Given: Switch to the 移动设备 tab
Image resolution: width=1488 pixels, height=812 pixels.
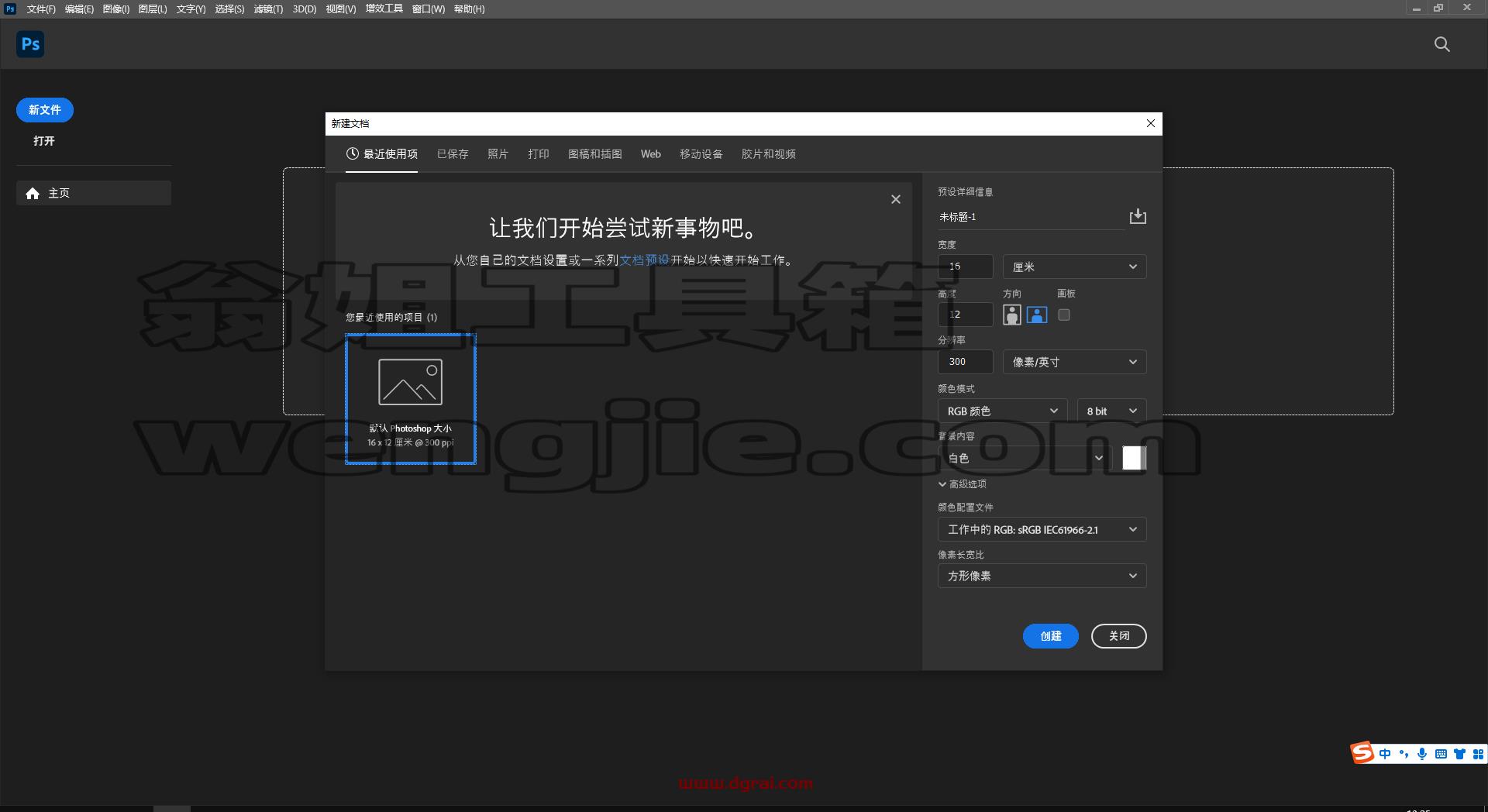Looking at the screenshot, I should (x=701, y=154).
